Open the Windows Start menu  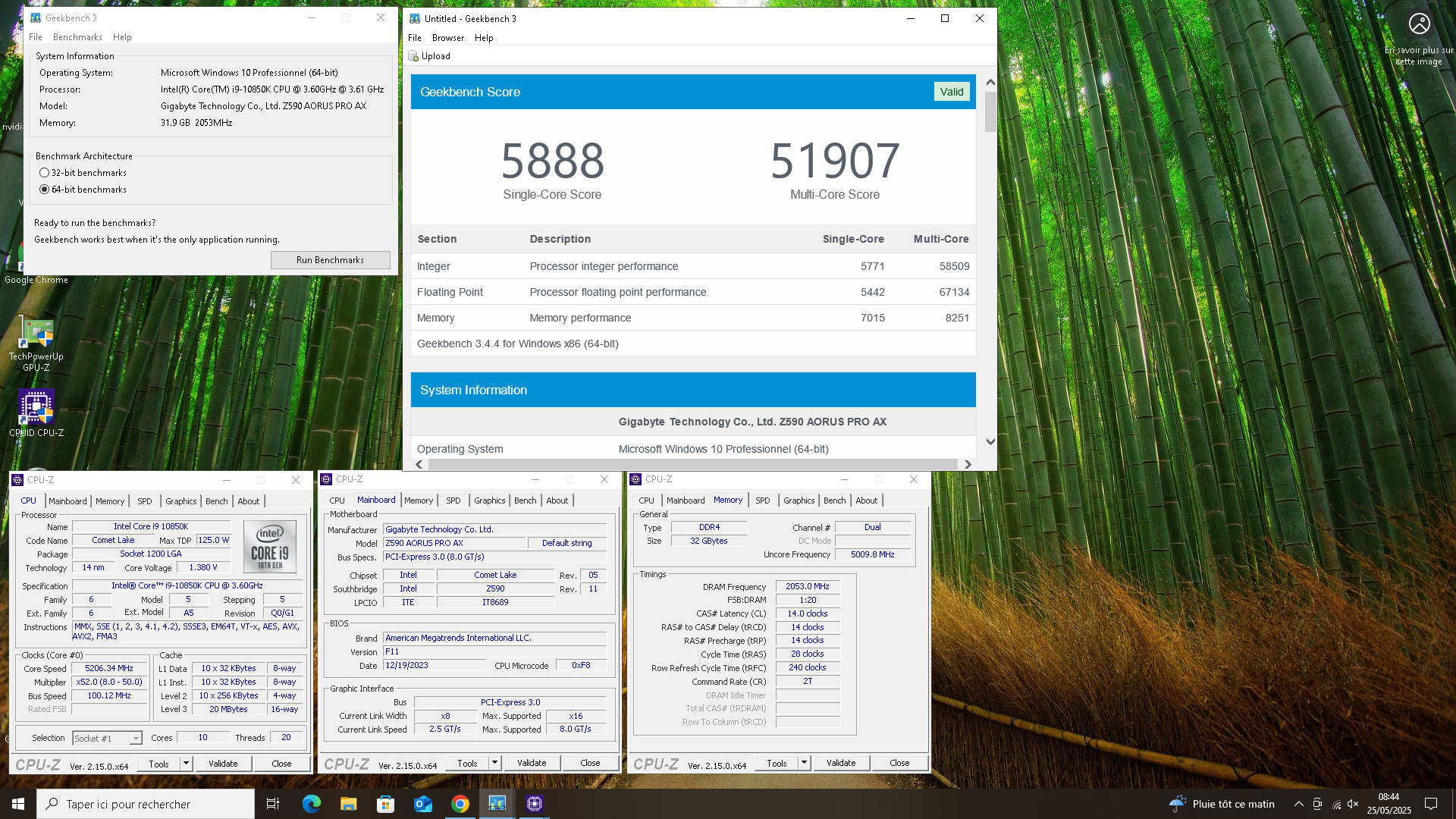(18, 804)
